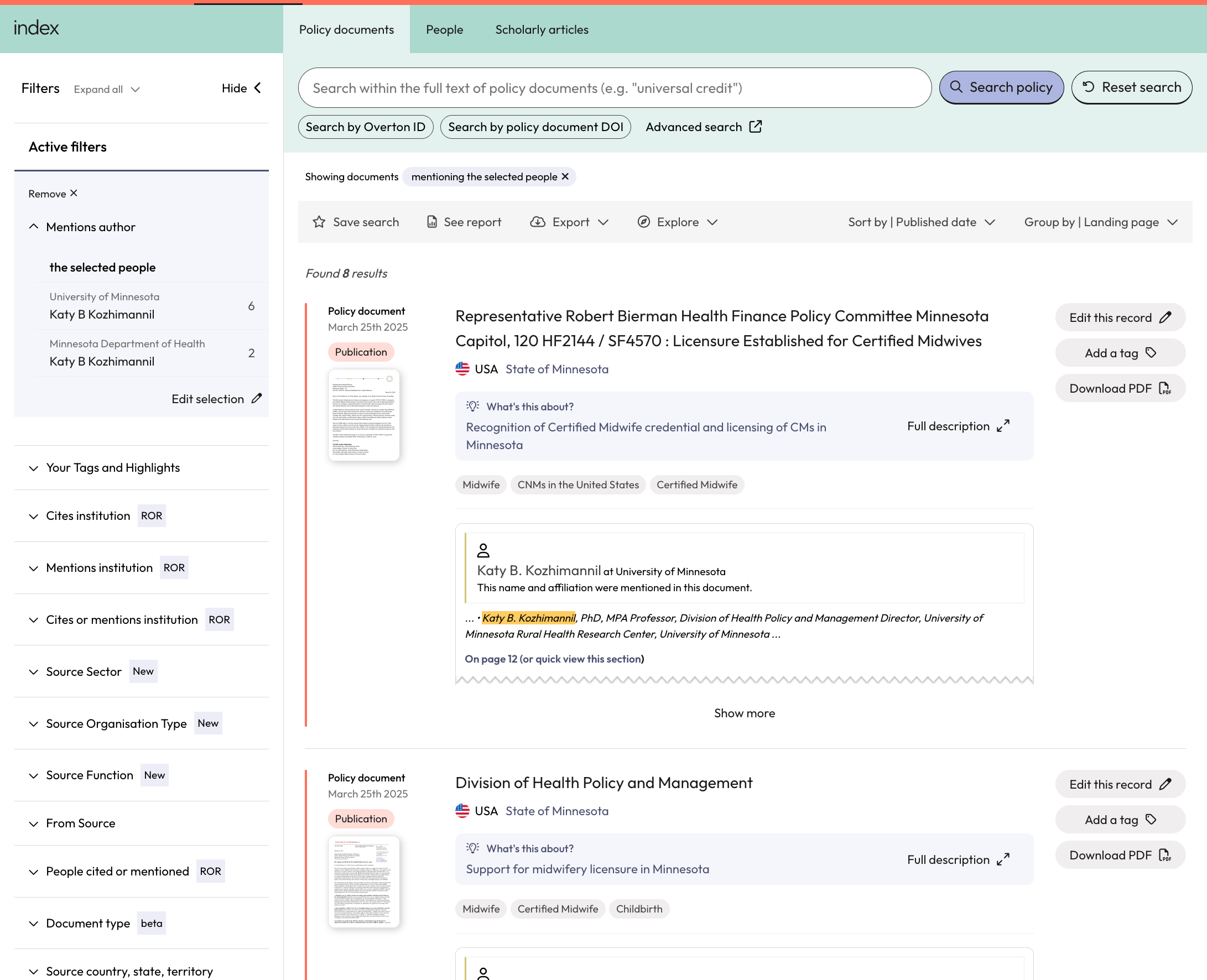Click the tag icon on the first record's Add a tag

click(x=1151, y=353)
